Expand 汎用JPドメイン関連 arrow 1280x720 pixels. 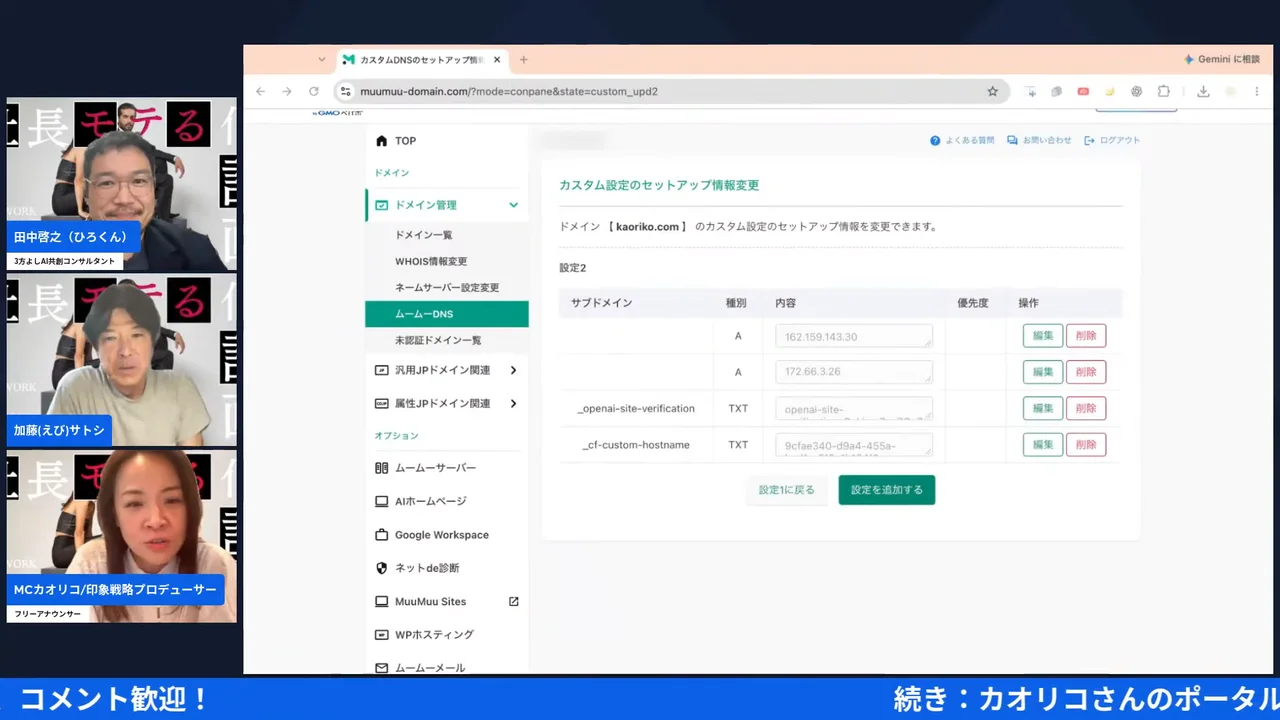click(513, 370)
